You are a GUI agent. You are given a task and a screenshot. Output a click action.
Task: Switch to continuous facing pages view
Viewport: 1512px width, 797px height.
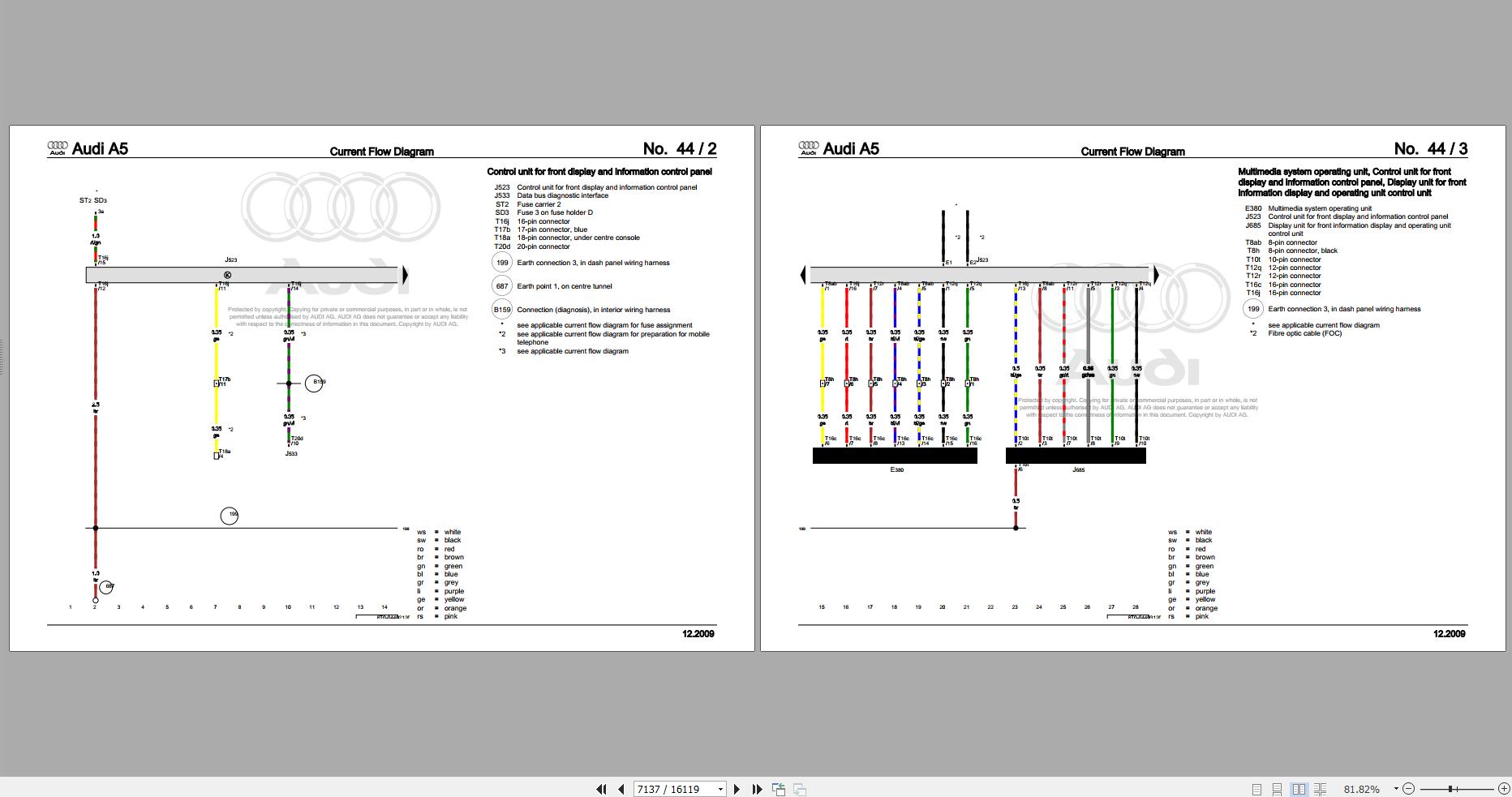1320,789
